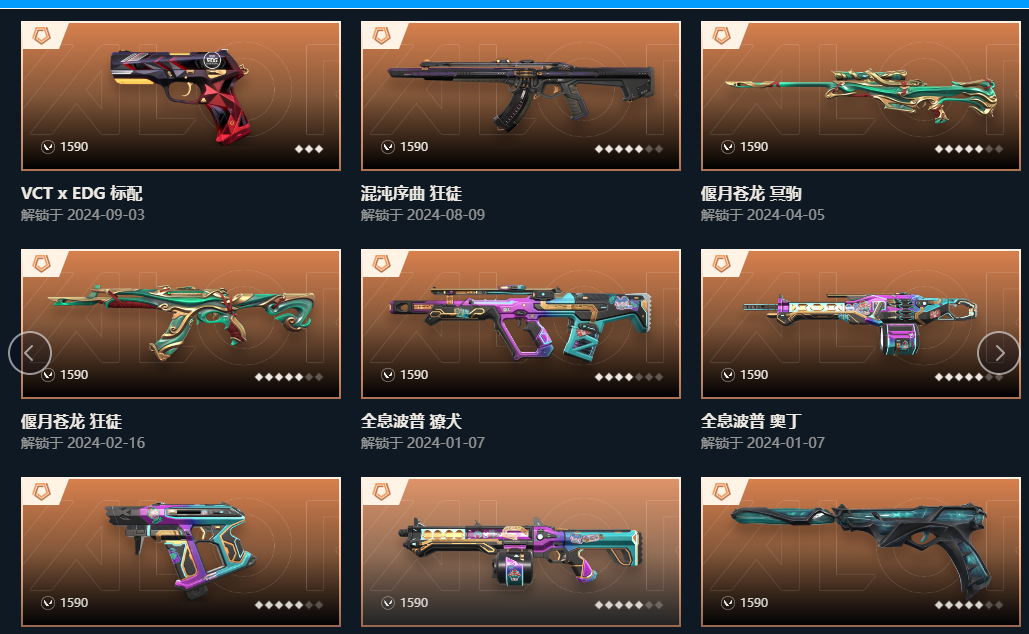Image resolution: width=1029 pixels, height=634 pixels.
Task: Click the tier badge on 偃月苍龙 狂徒 card
Action: 42,263
